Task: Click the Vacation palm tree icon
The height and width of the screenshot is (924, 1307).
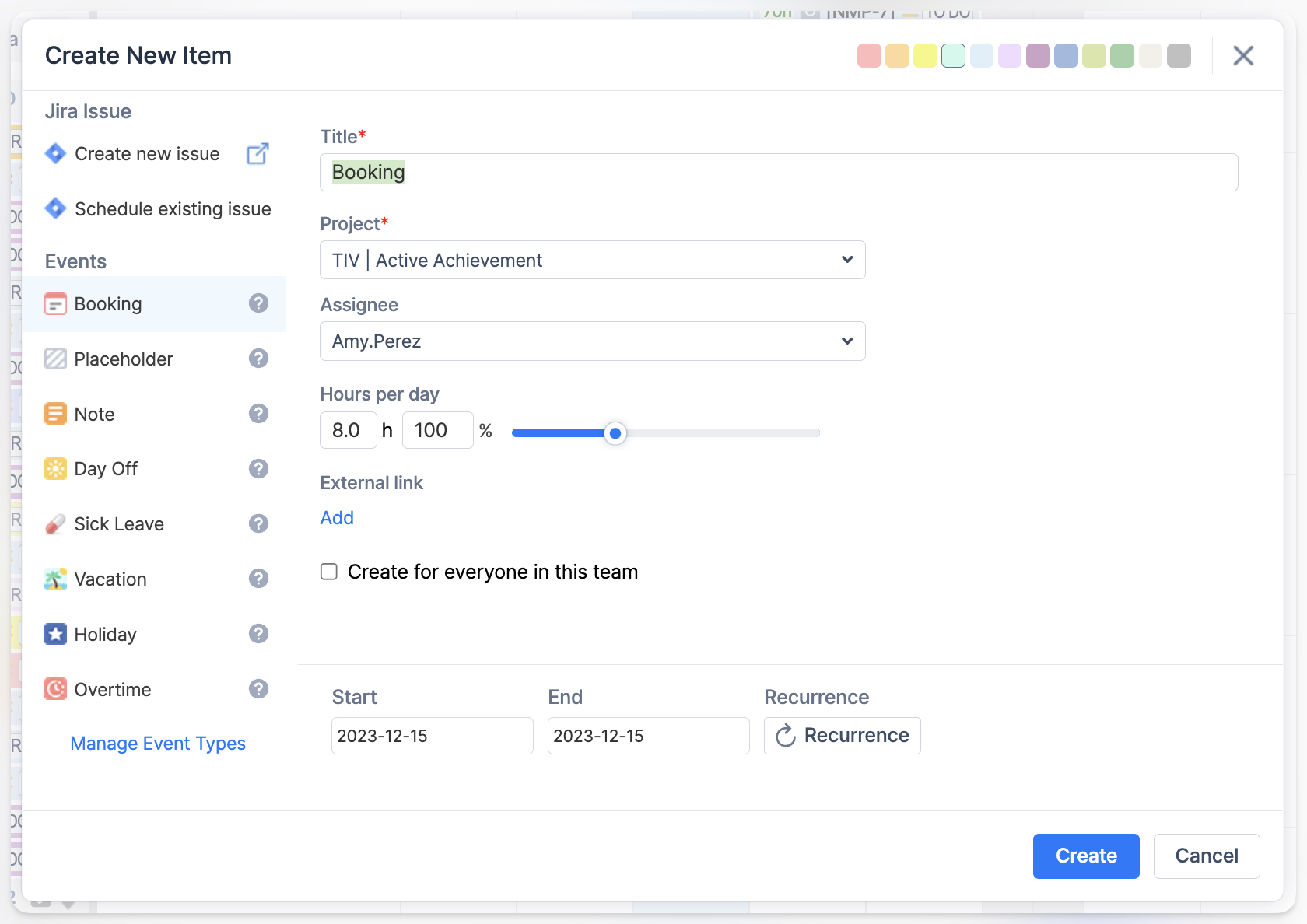Action: tap(55, 579)
